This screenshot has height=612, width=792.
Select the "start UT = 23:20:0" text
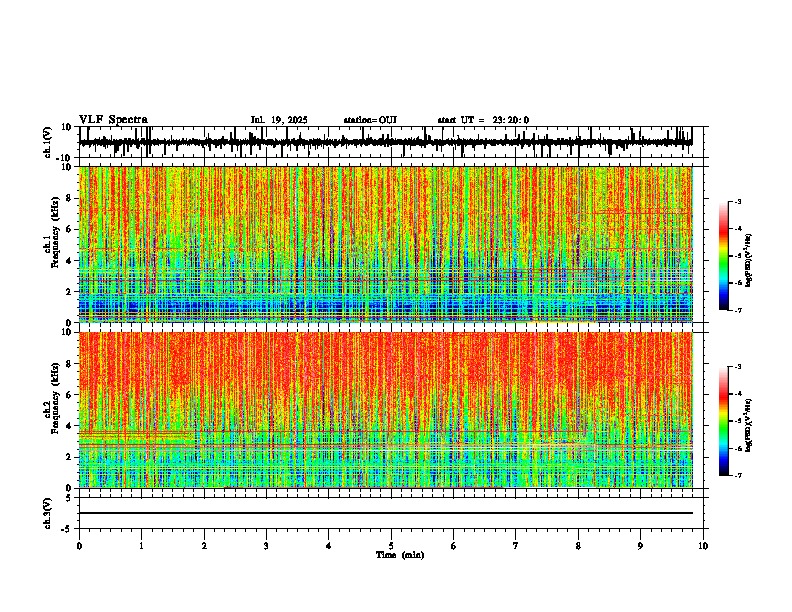tap(483, 120)
